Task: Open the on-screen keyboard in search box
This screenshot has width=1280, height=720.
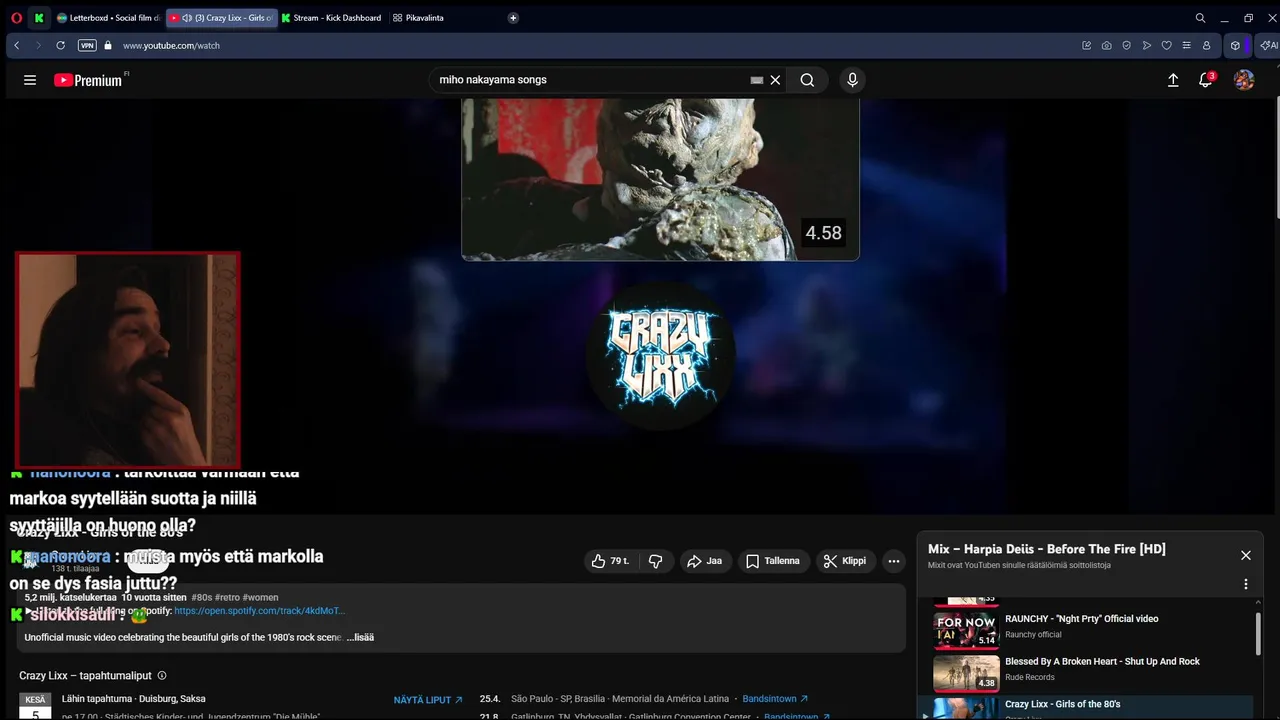Action: click(x=757, y=80)
